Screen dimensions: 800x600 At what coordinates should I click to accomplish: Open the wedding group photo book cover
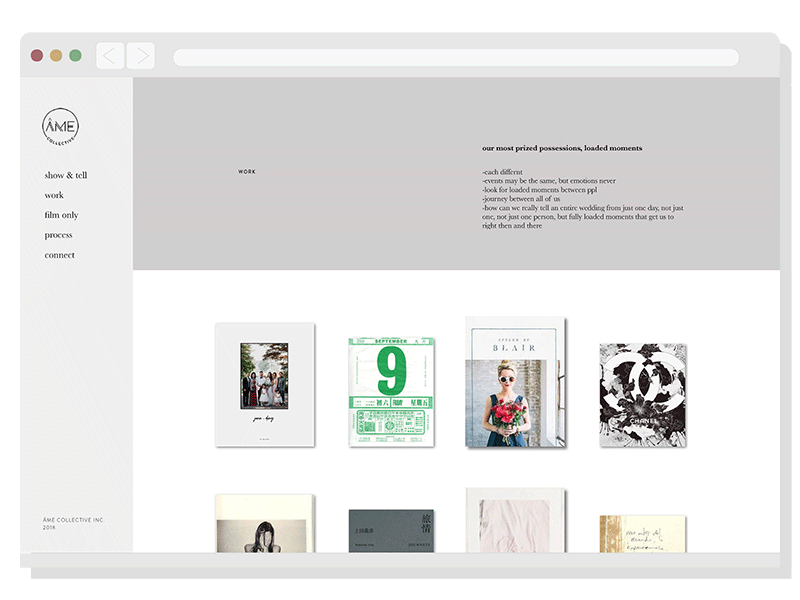click(x=265, y=384)
